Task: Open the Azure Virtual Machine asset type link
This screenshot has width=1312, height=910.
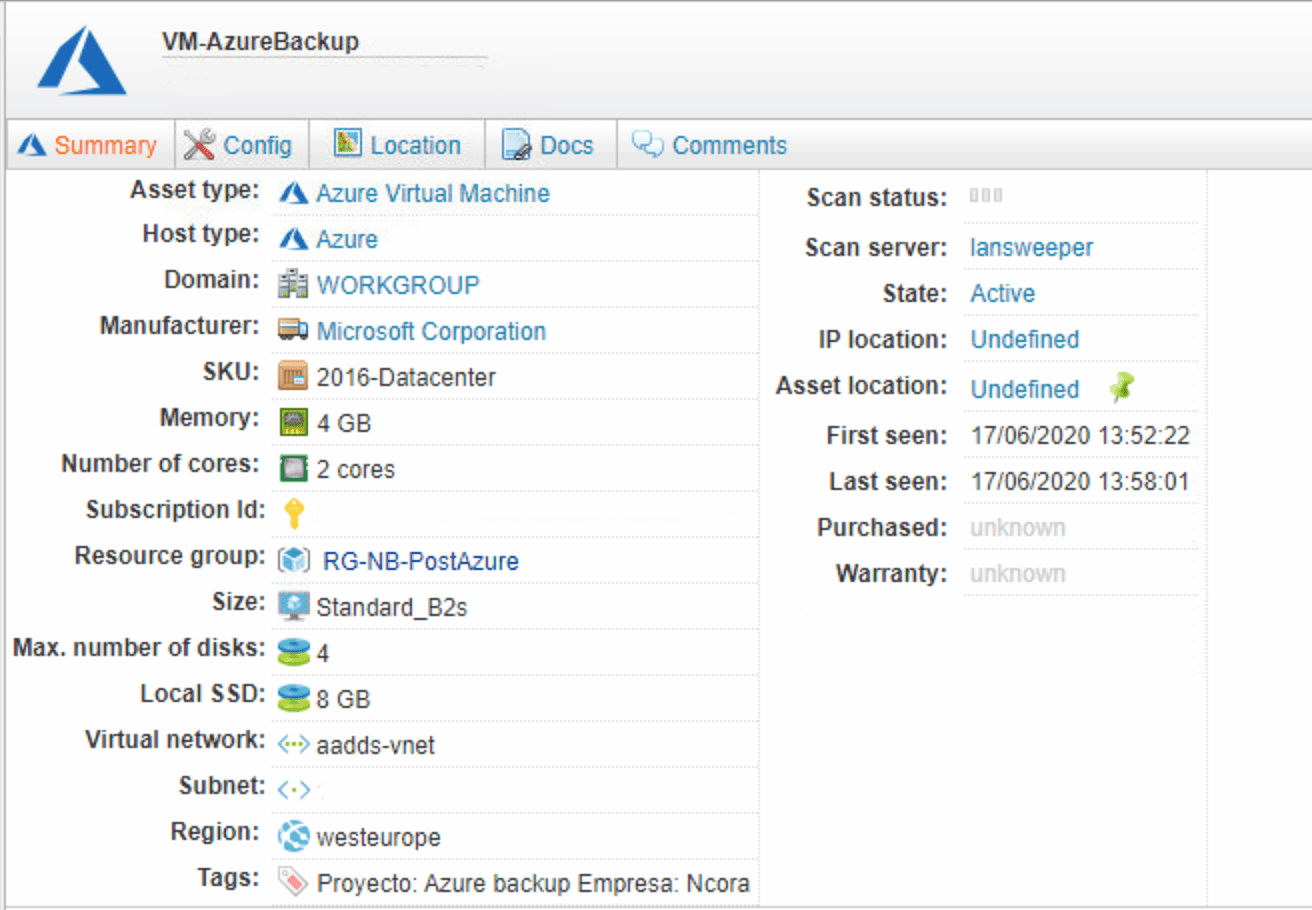Action: [433, 193]
